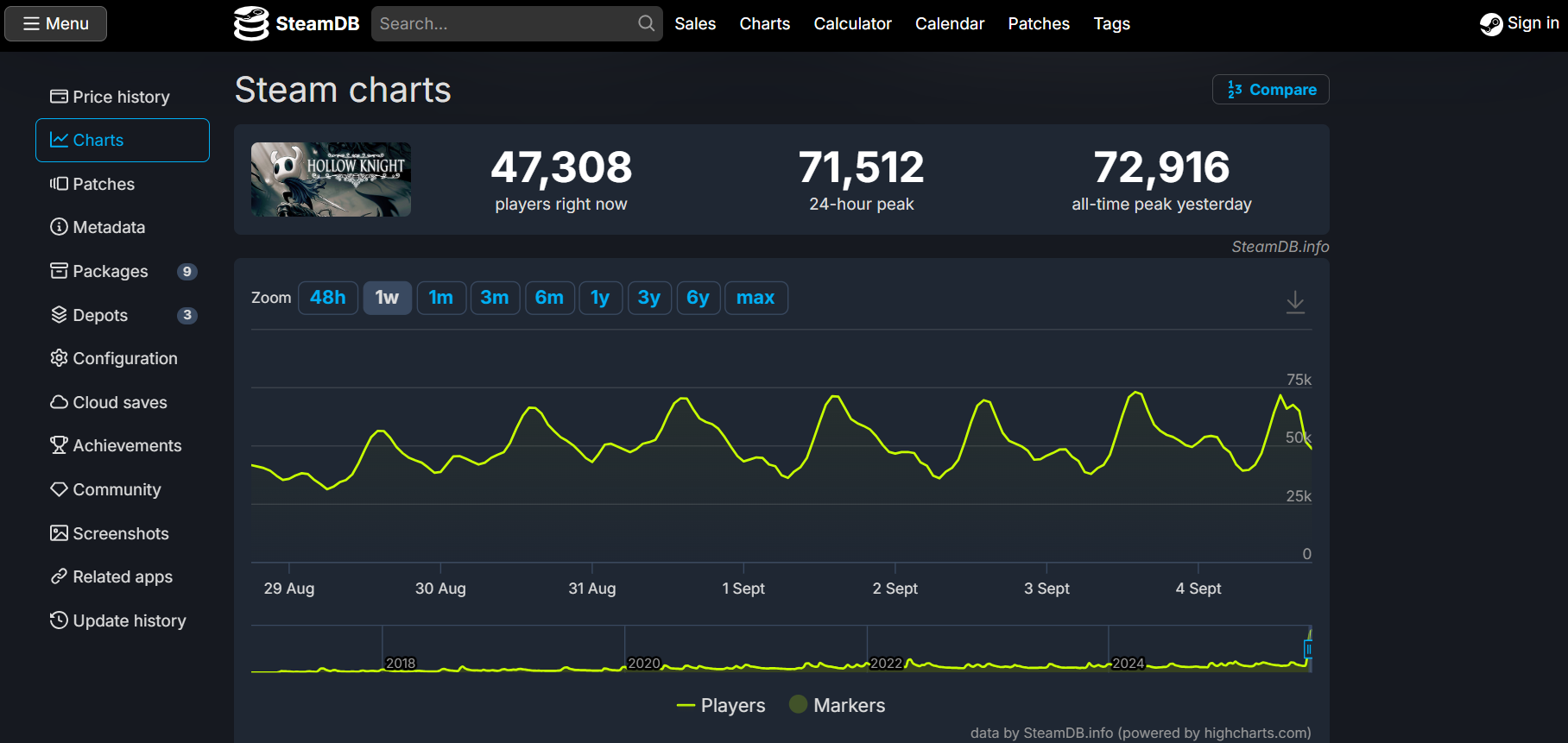Click the Sign in link

click(x=1533, y=23)
